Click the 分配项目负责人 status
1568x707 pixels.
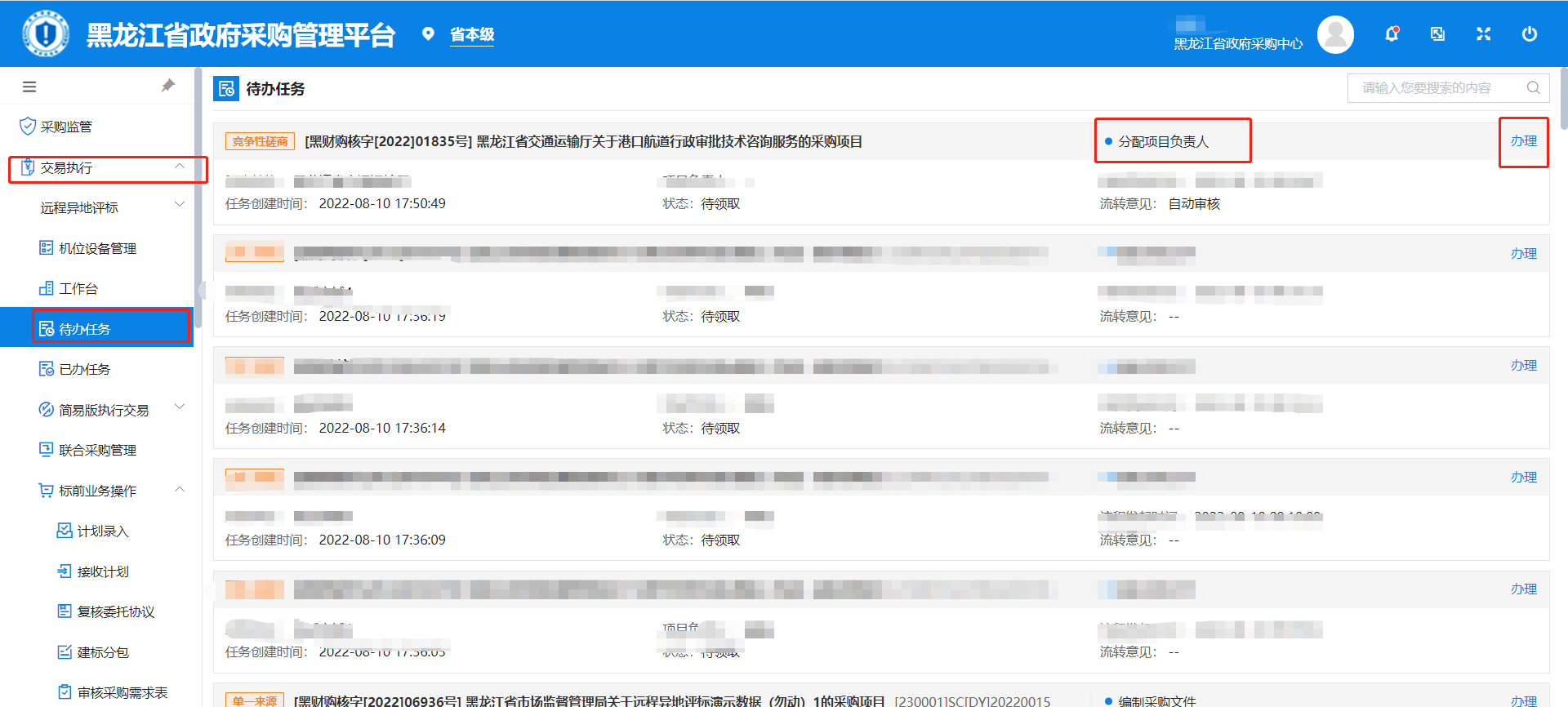pos(1163,141)
